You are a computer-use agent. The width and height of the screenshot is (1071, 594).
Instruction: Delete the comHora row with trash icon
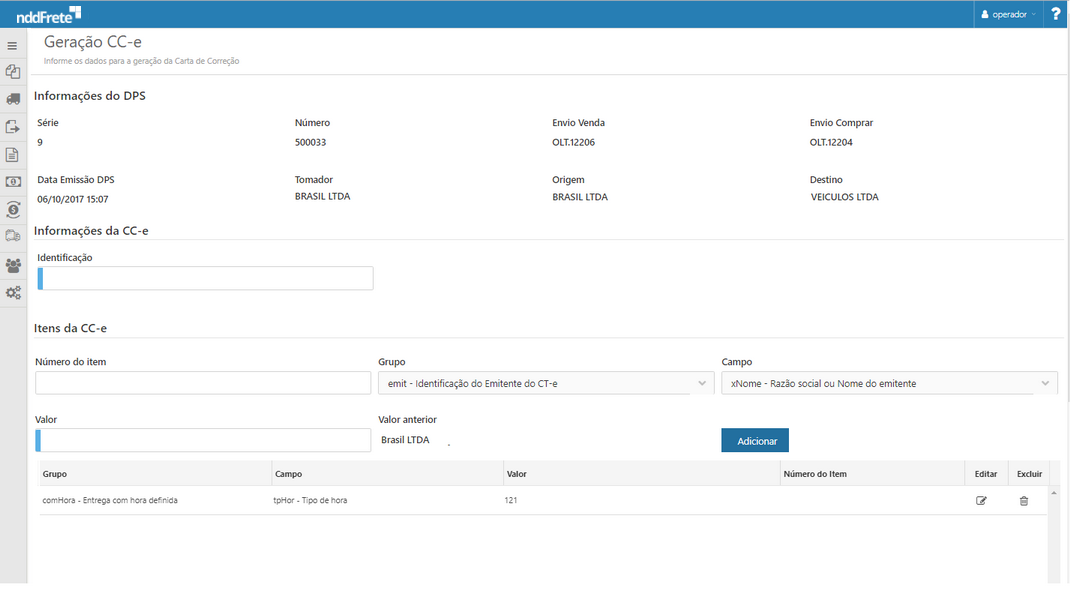pyautogui.click(x=1023, y=501)
